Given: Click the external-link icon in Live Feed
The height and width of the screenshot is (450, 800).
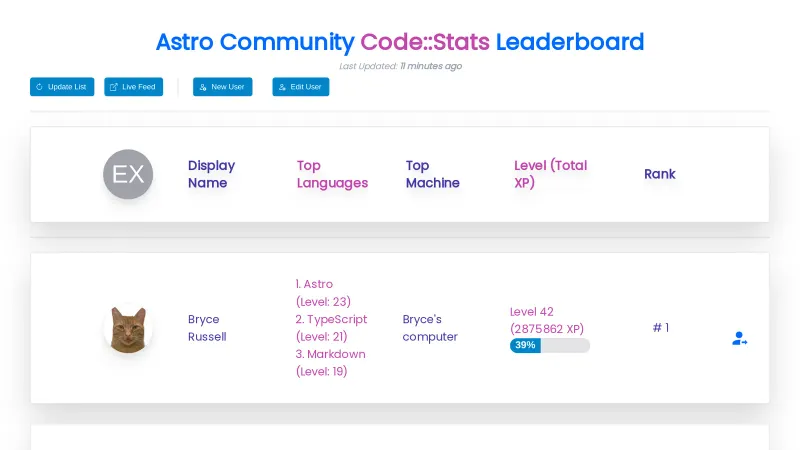Looking at the screenshot, I should click(114, 87).
